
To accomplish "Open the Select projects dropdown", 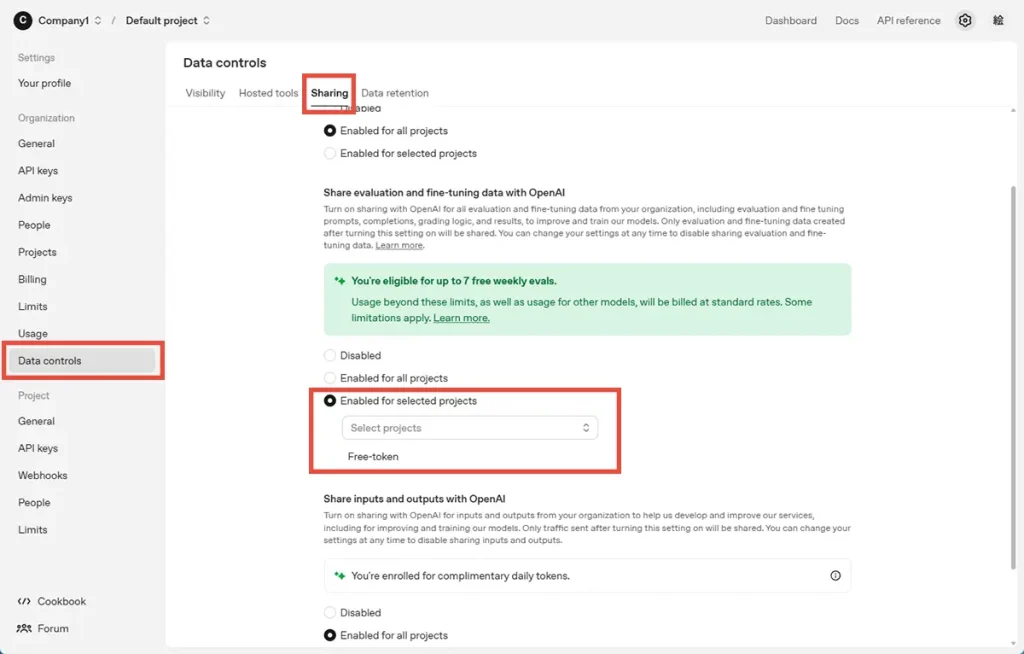I will pos(470,428).
